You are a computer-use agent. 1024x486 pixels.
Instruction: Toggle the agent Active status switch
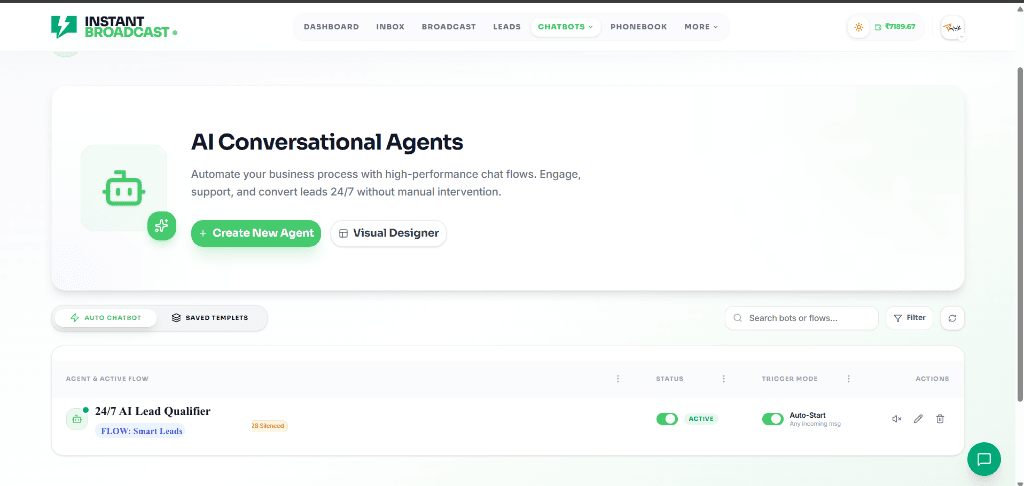tap(667, 419)
